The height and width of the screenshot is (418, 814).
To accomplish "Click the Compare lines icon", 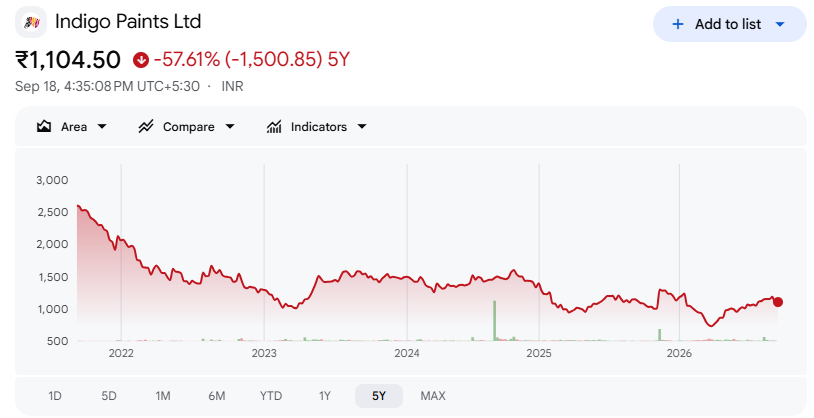I will pos(146,127).
